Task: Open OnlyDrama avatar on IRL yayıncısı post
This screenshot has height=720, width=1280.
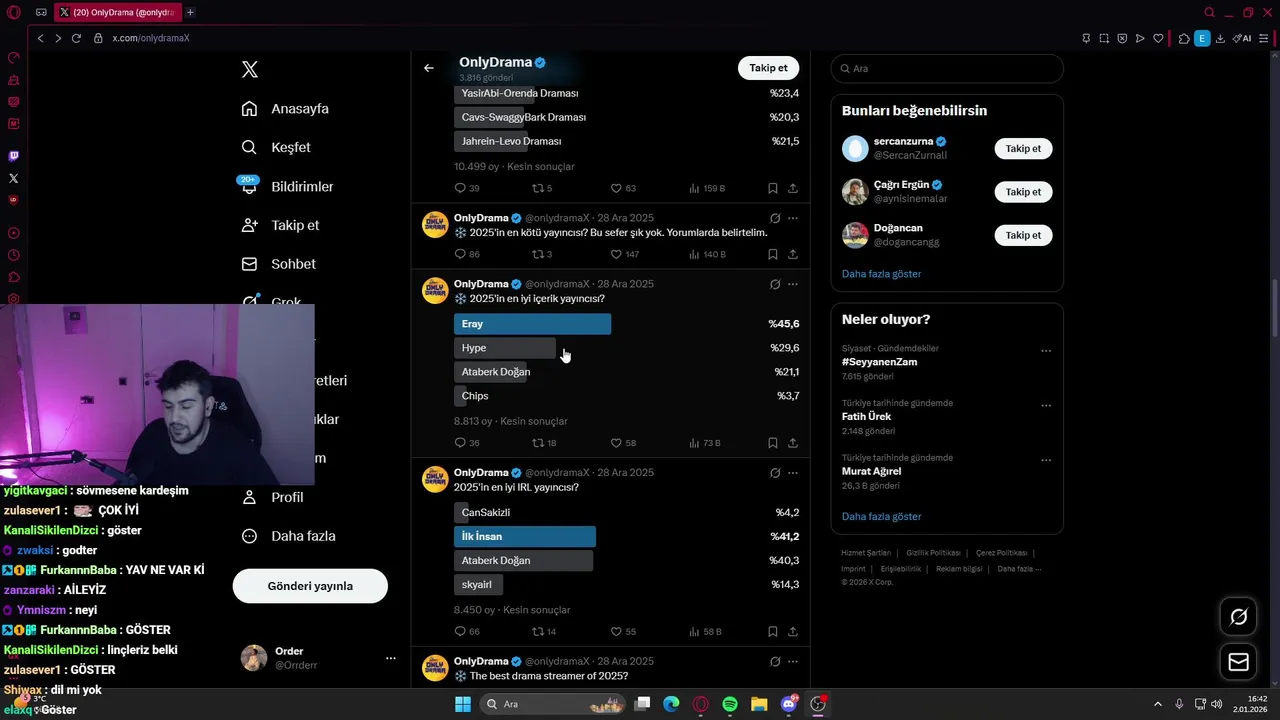Action: (x=435, y=479)
